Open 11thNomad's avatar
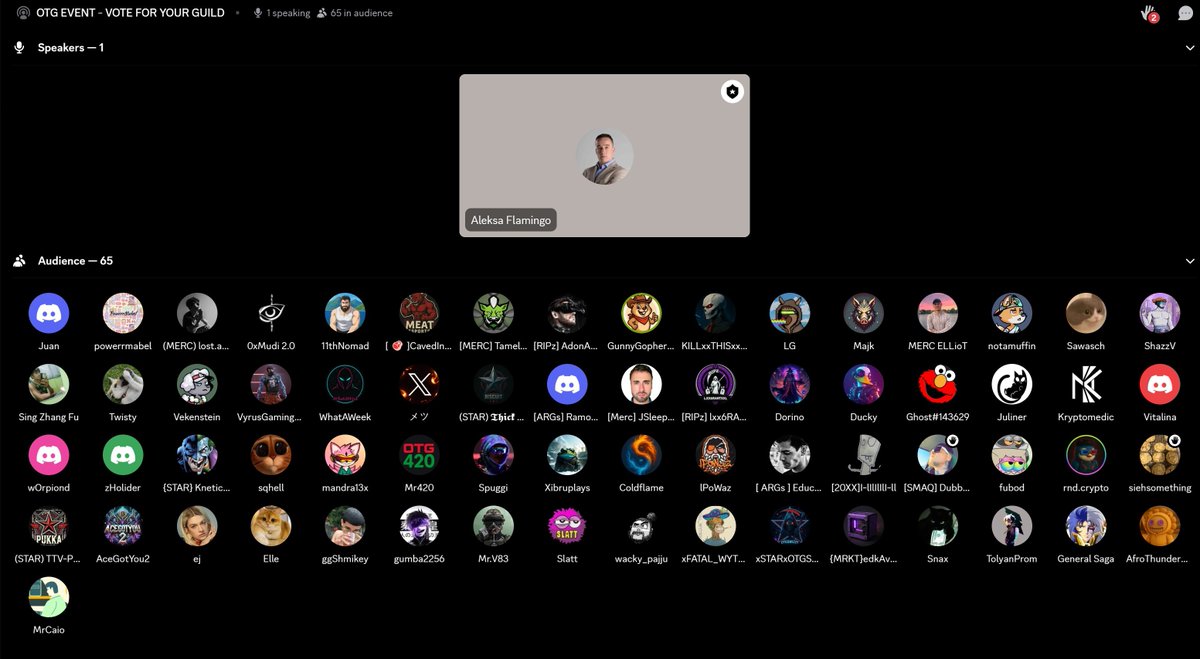 [345, 313]
